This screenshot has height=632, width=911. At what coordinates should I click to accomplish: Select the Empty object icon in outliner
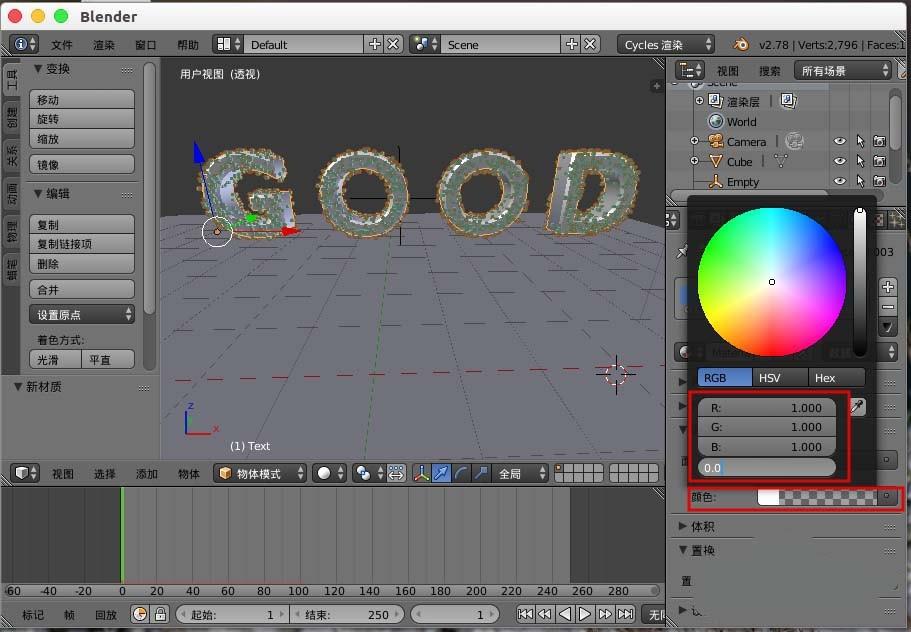click(715, 181)
